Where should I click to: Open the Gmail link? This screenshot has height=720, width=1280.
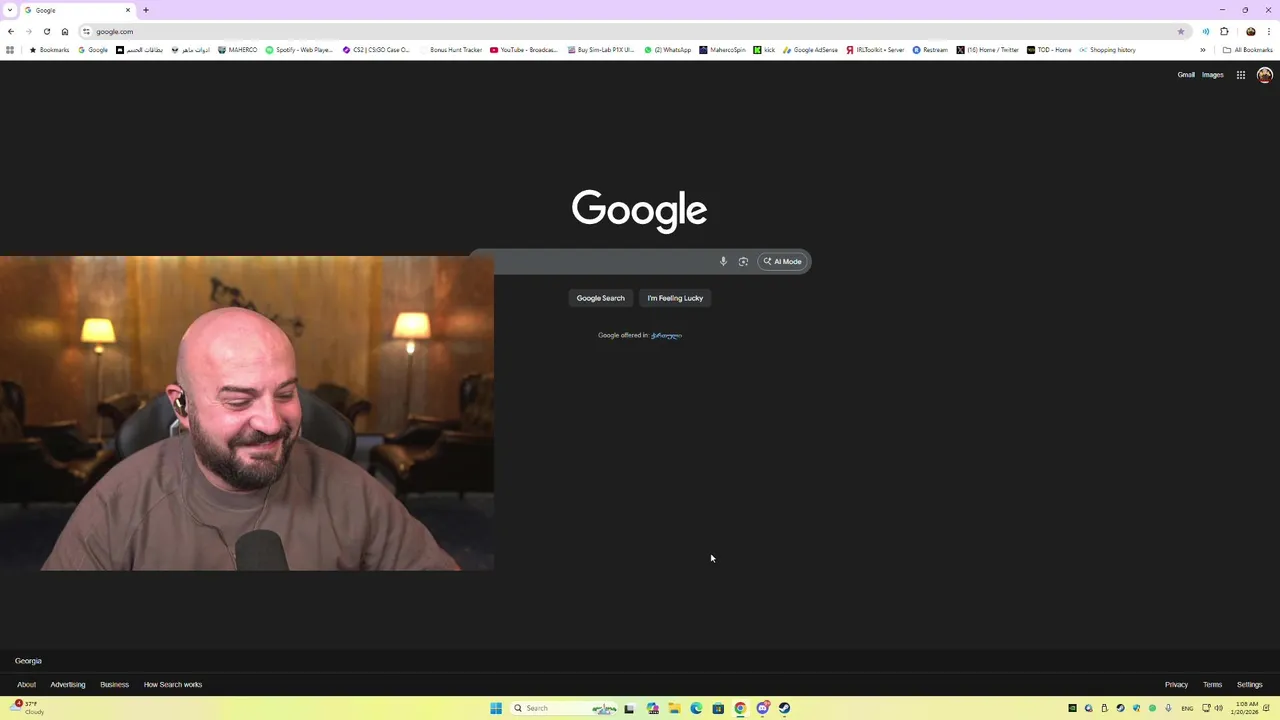point(1186,75)
